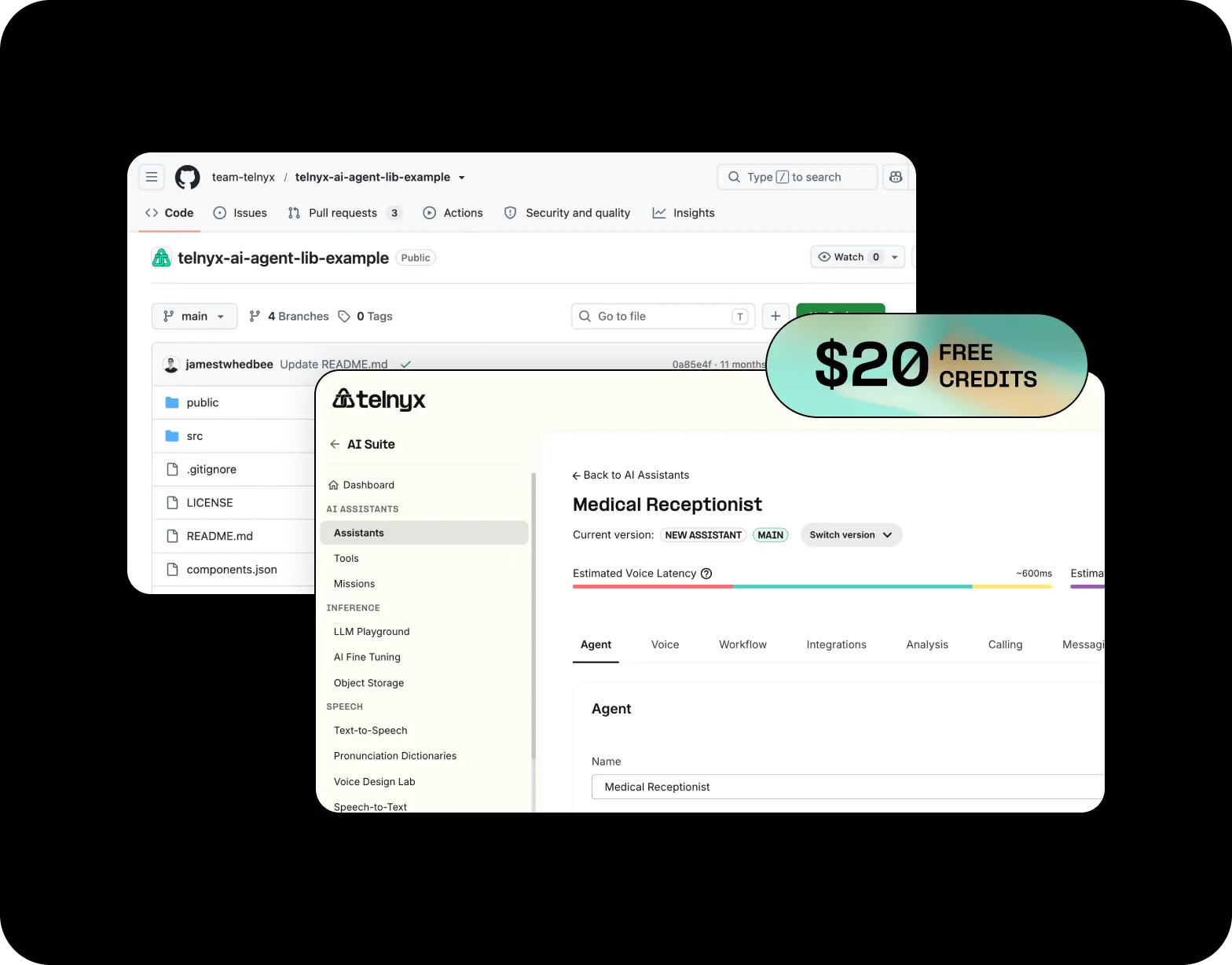Click the components.json file icon

172,570
